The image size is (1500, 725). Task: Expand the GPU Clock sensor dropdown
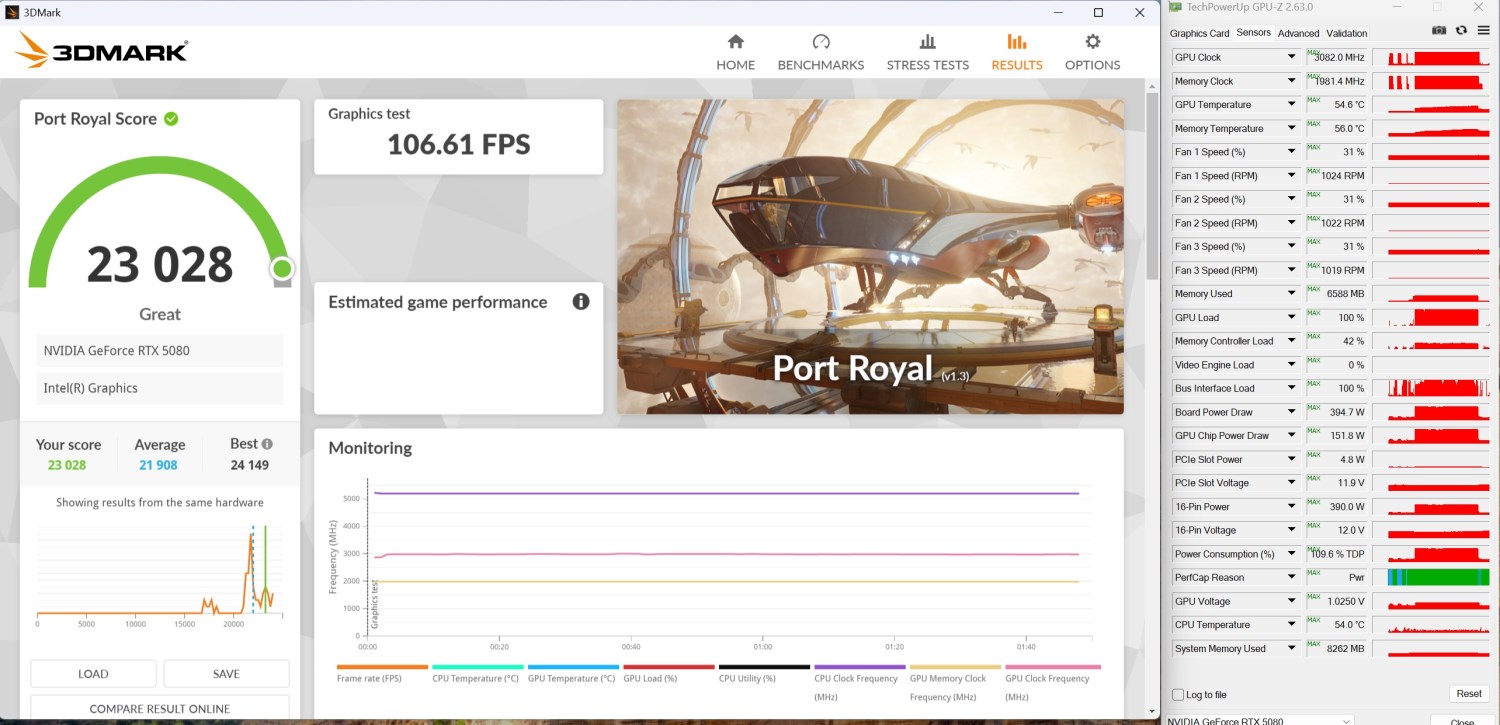[1292, 58]
